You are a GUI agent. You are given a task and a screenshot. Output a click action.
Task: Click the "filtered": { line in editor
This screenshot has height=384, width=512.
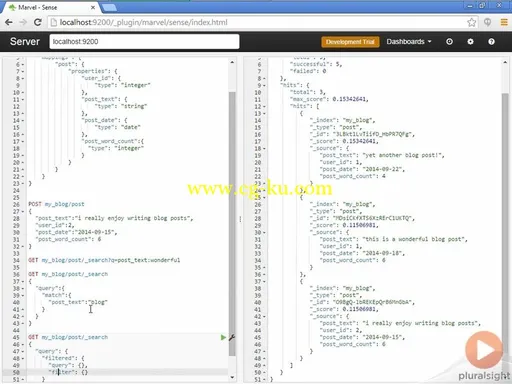63,358
